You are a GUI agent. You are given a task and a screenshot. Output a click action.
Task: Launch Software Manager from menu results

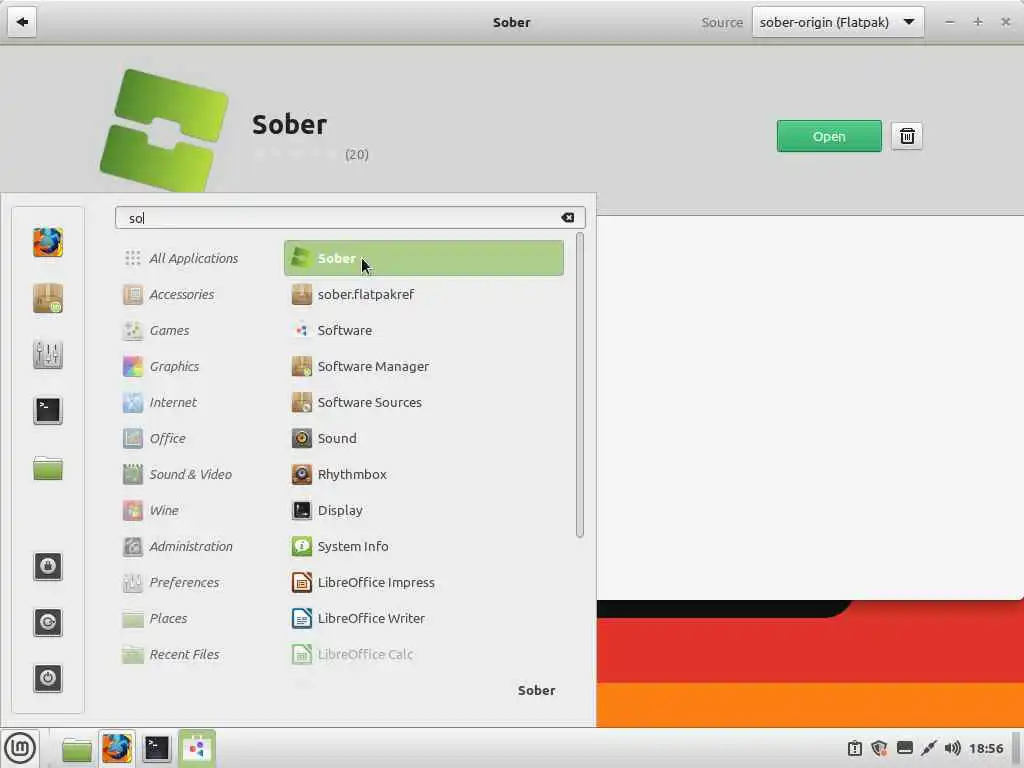424,366
